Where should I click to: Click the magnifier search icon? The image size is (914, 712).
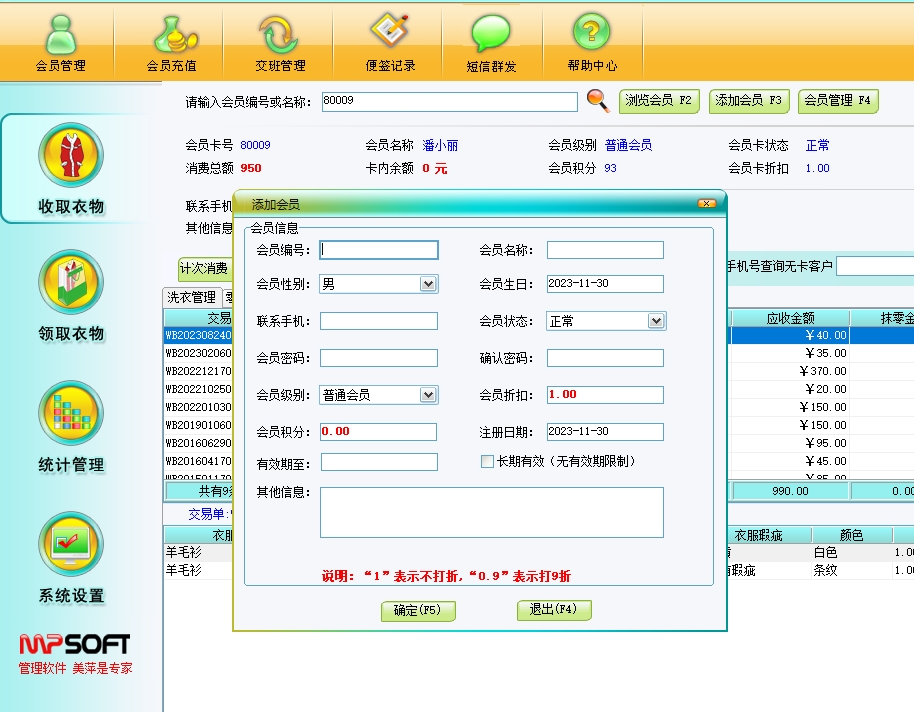(x=598, y=100)
